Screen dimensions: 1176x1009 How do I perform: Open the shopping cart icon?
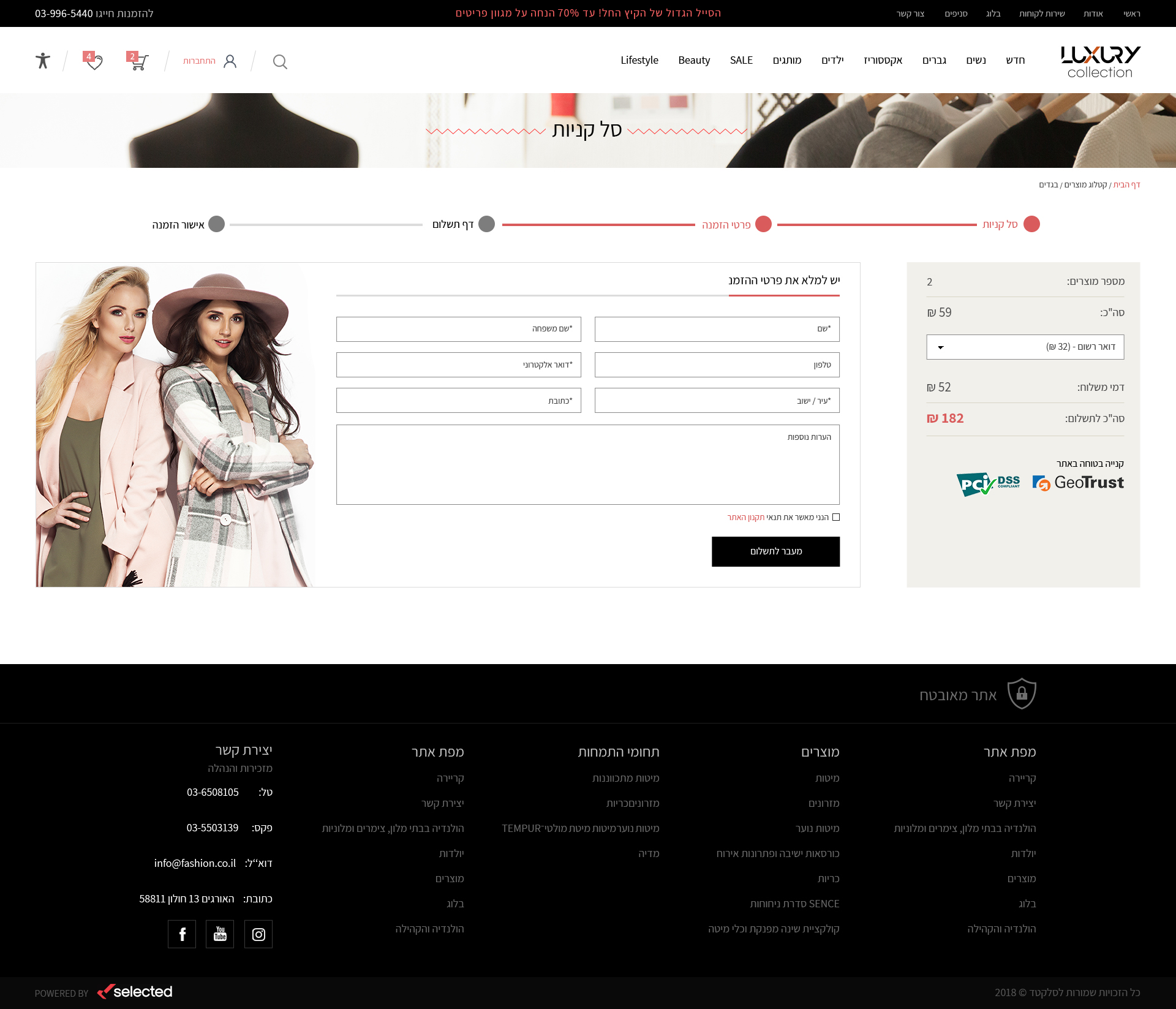[138, 61]
